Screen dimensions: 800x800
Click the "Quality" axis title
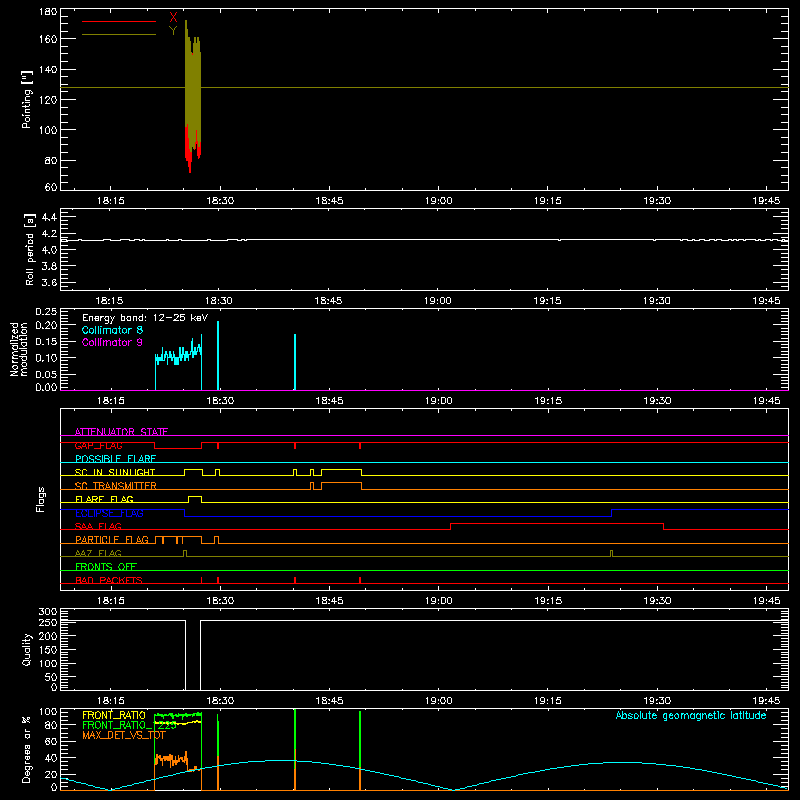[27, 650]
